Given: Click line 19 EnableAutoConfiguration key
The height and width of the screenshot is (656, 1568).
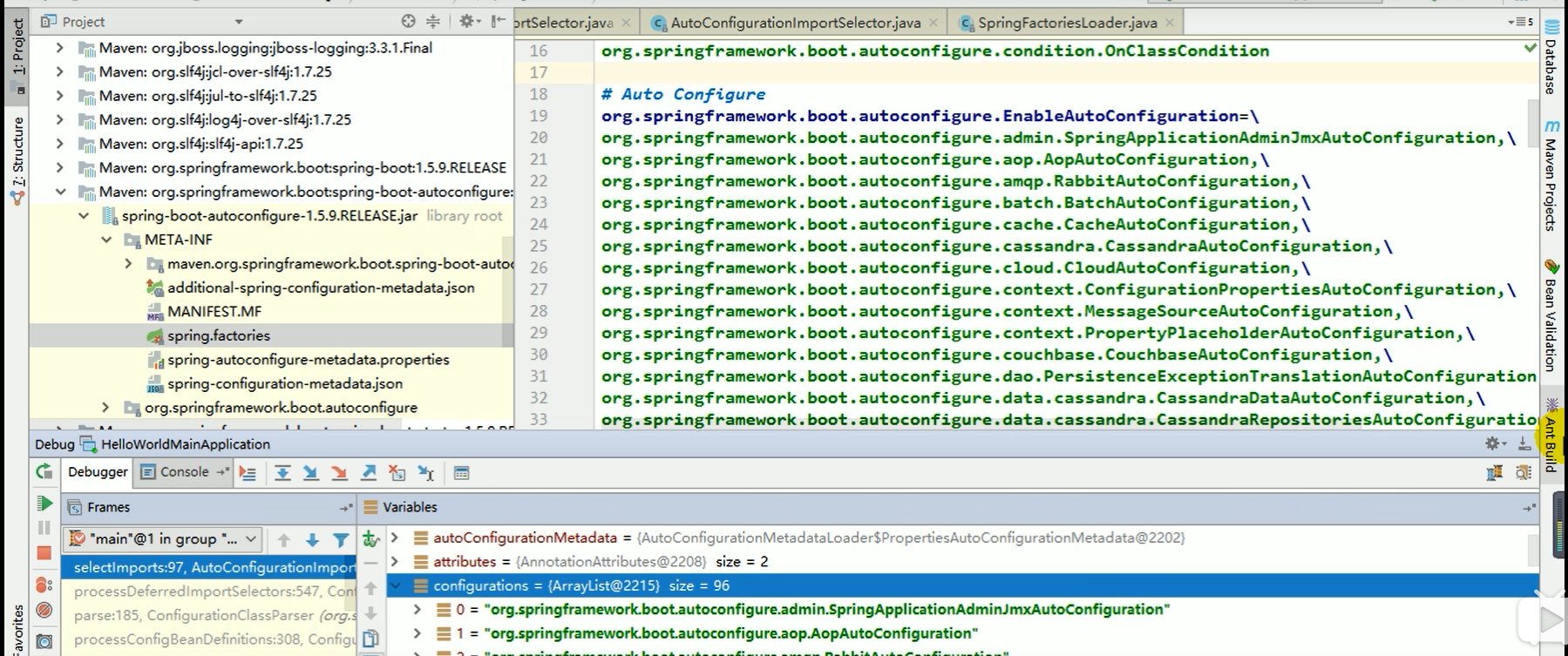Looking at the screenshot, I should pos(920,116).
